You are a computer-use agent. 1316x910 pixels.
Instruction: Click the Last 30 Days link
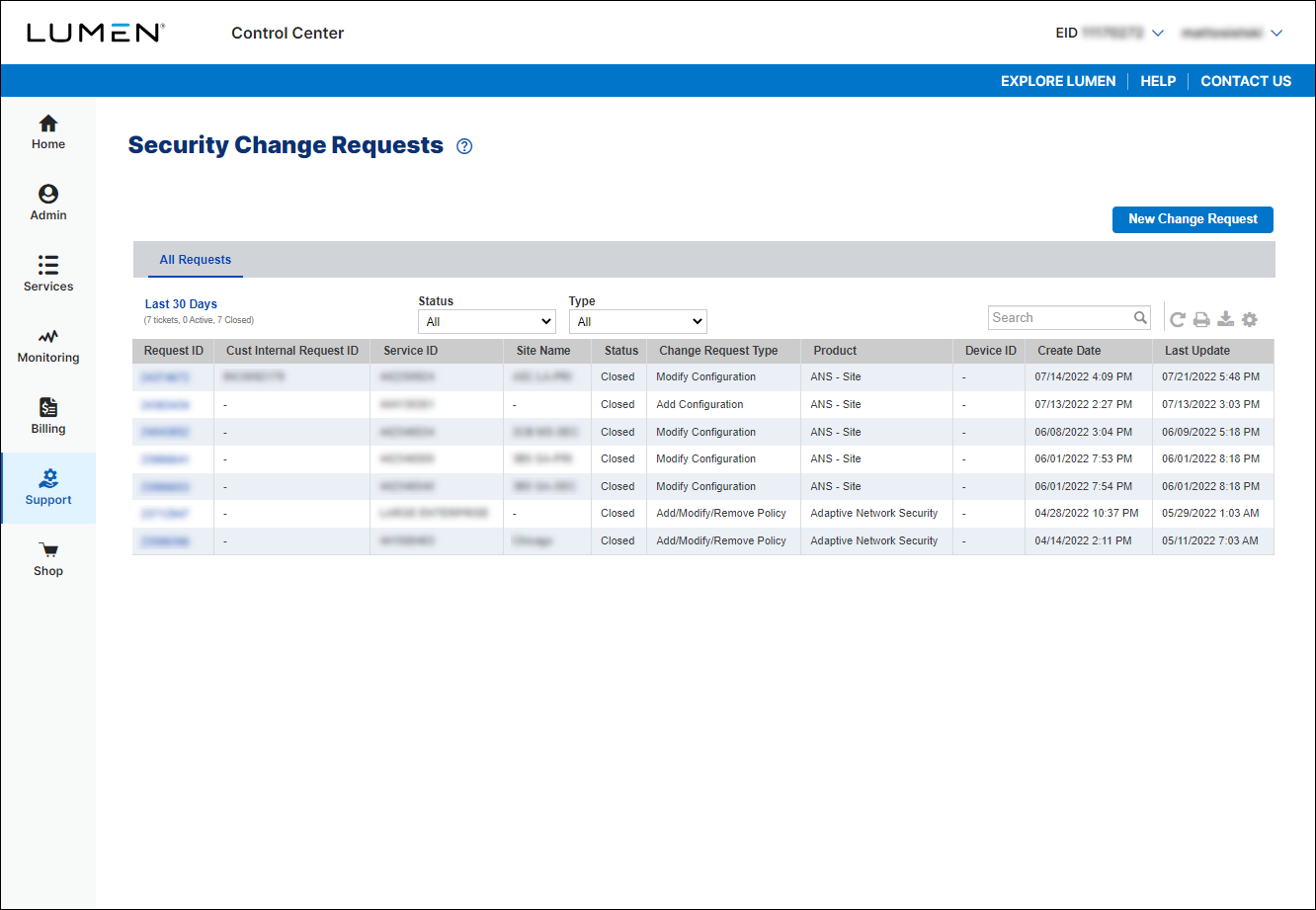(181, 304)
